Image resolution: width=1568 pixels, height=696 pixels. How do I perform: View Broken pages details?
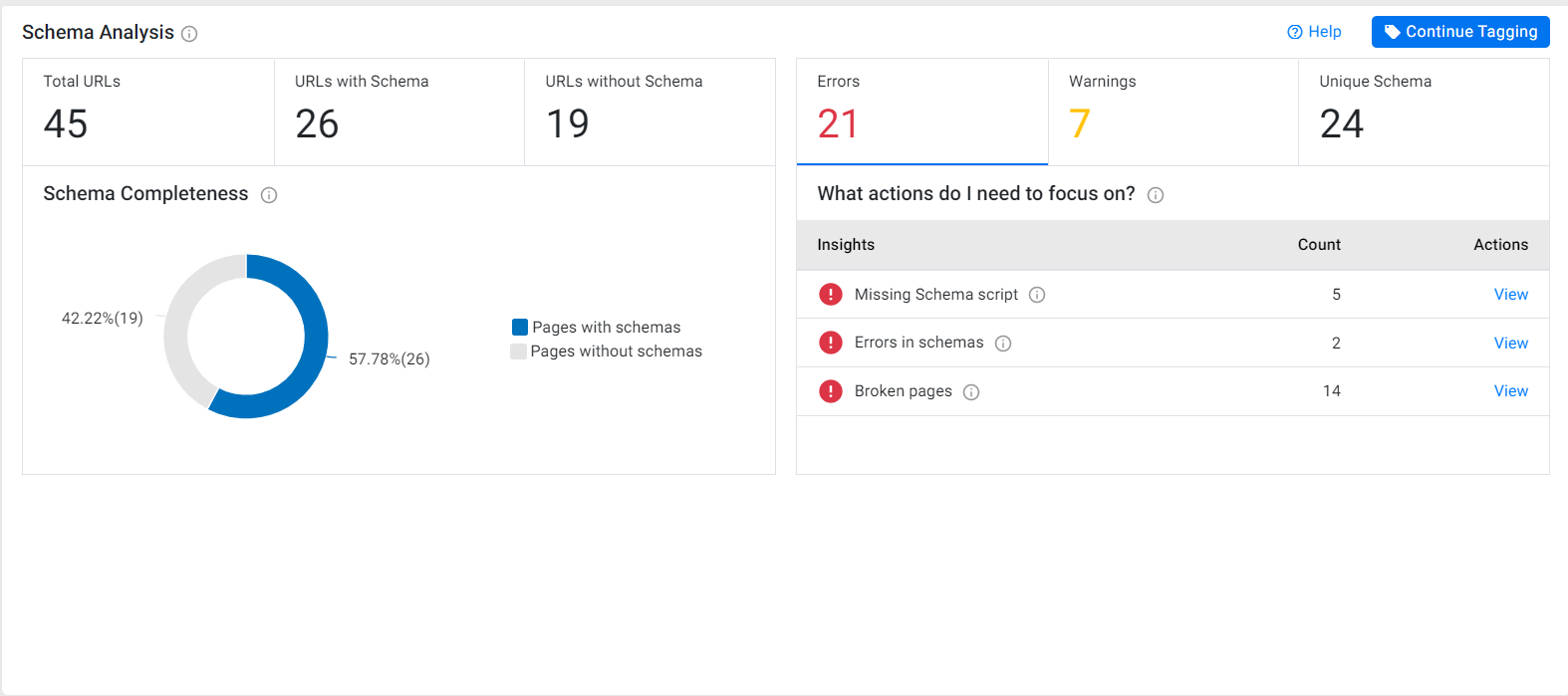1510,391
